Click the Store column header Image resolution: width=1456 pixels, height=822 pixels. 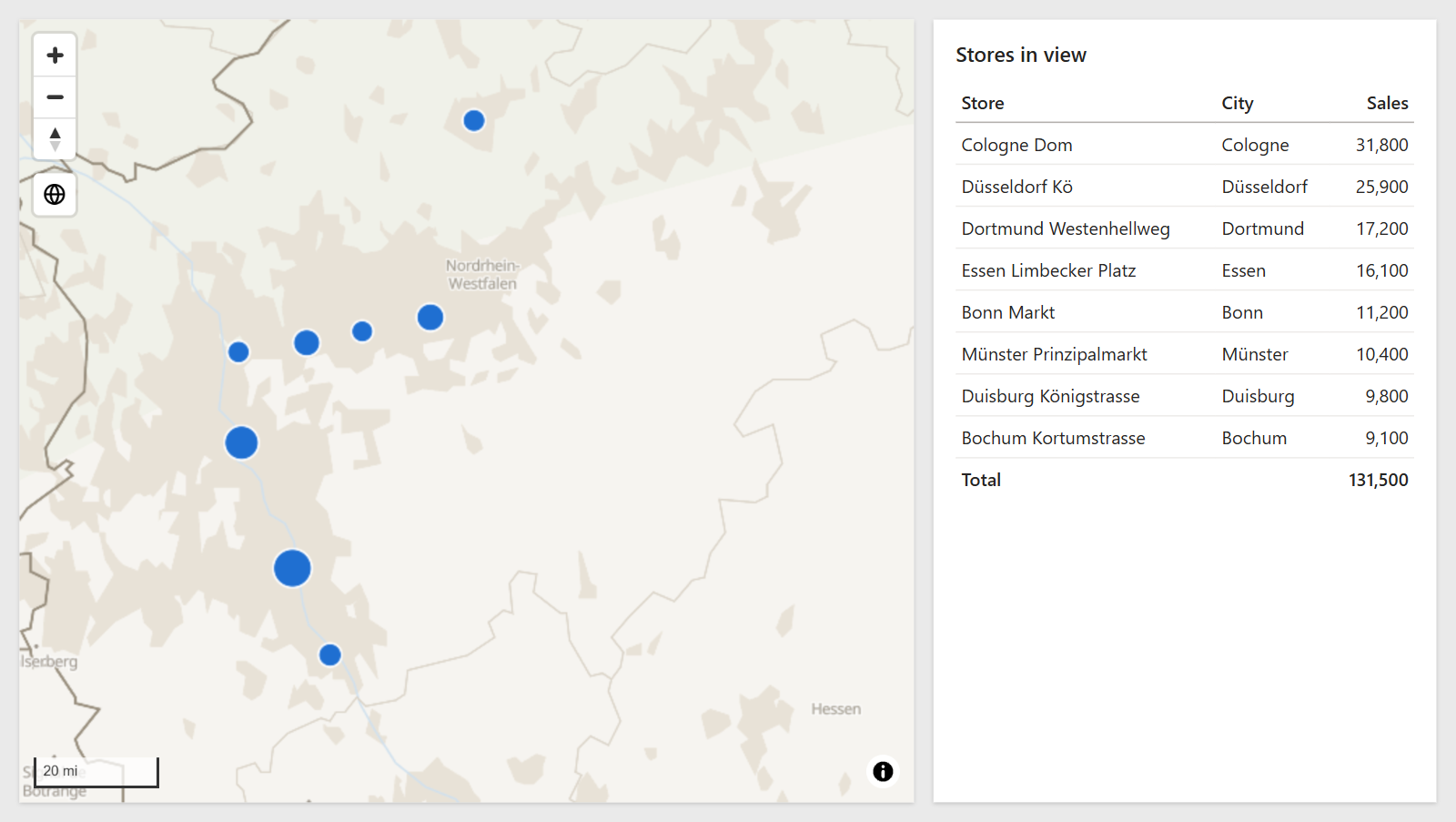click(x=983, y=103)
